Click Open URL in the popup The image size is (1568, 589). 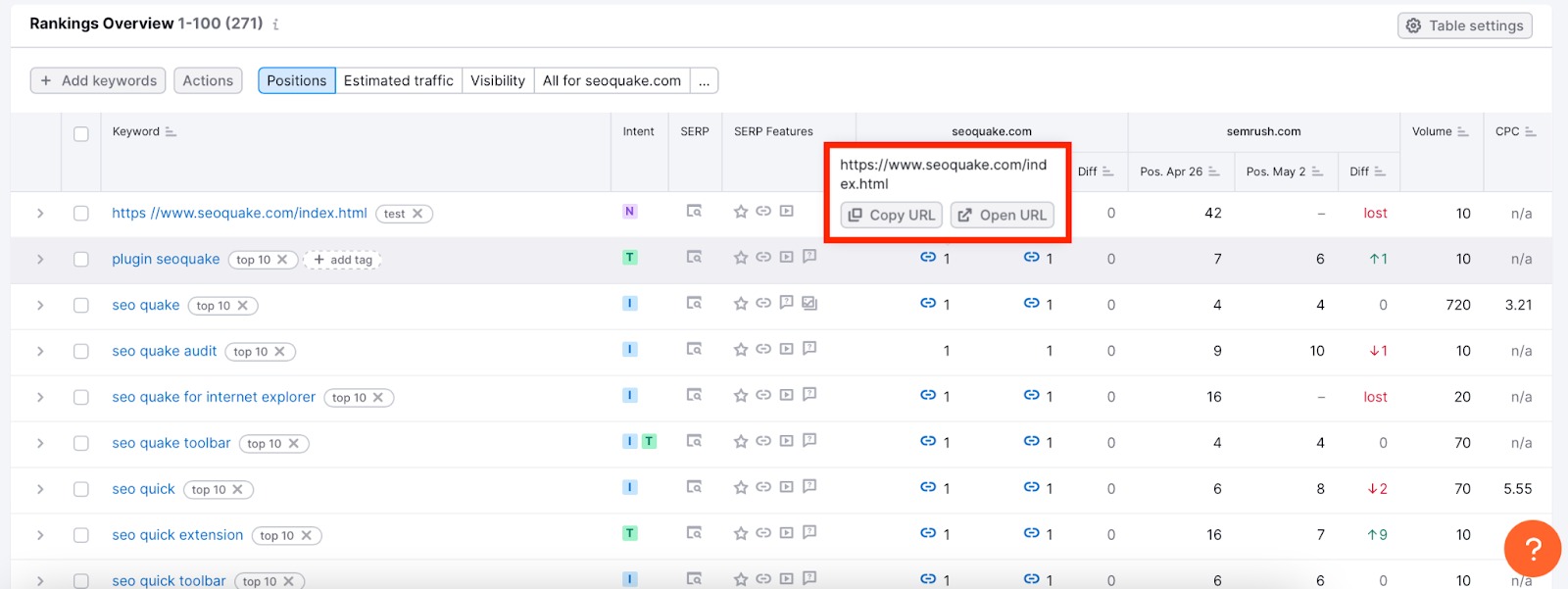[1003, 216]
